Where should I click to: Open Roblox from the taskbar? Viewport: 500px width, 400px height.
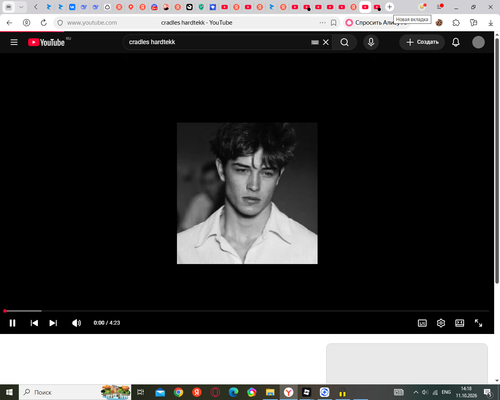(306, 392)
